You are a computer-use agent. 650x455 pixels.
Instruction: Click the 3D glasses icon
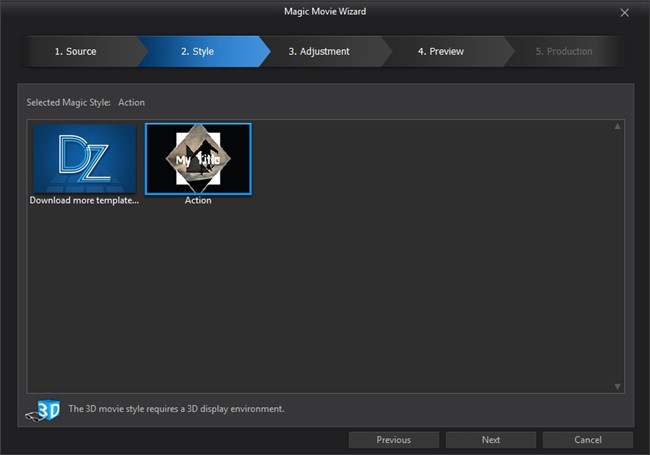coord(43,410)
